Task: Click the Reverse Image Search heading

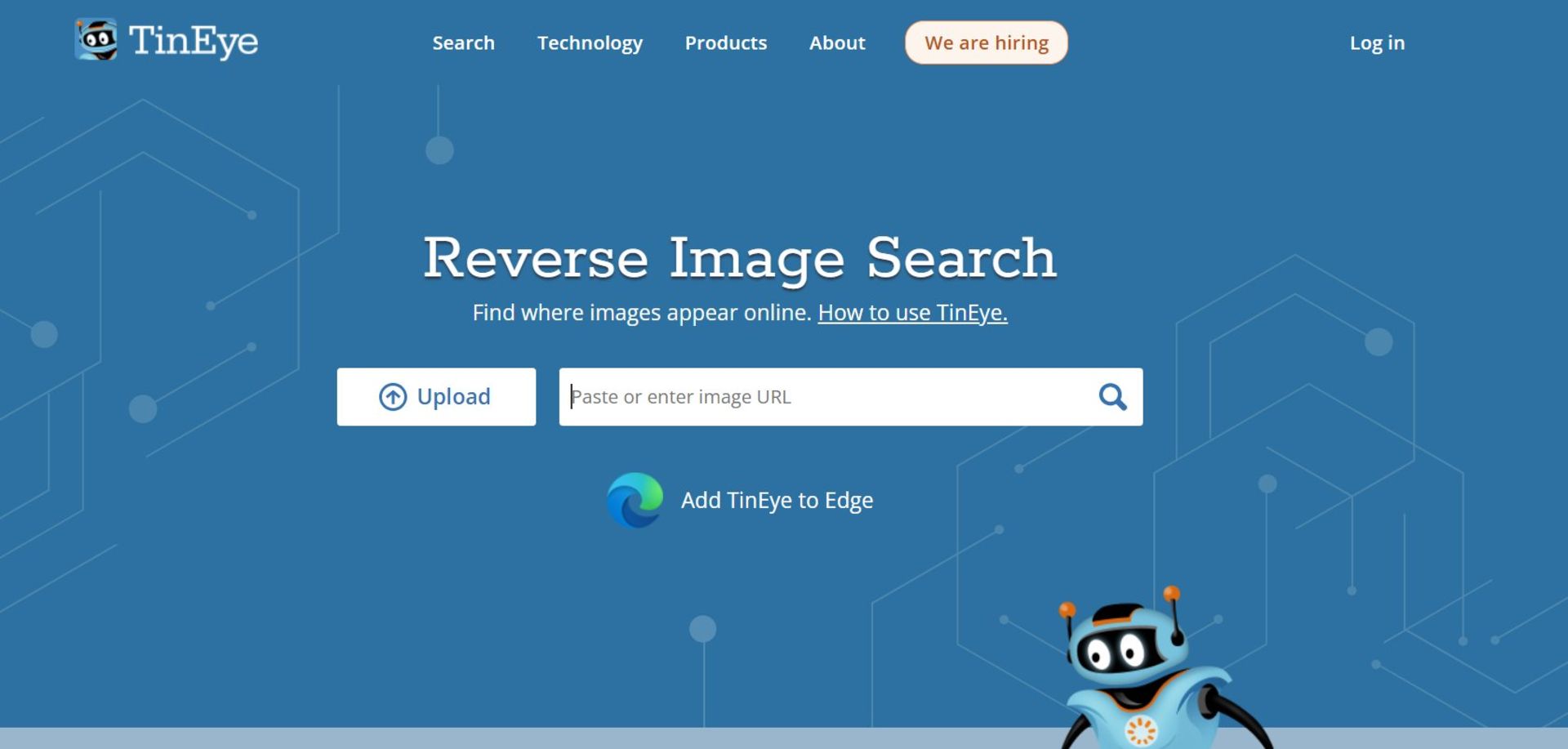Action: (739, 258)
